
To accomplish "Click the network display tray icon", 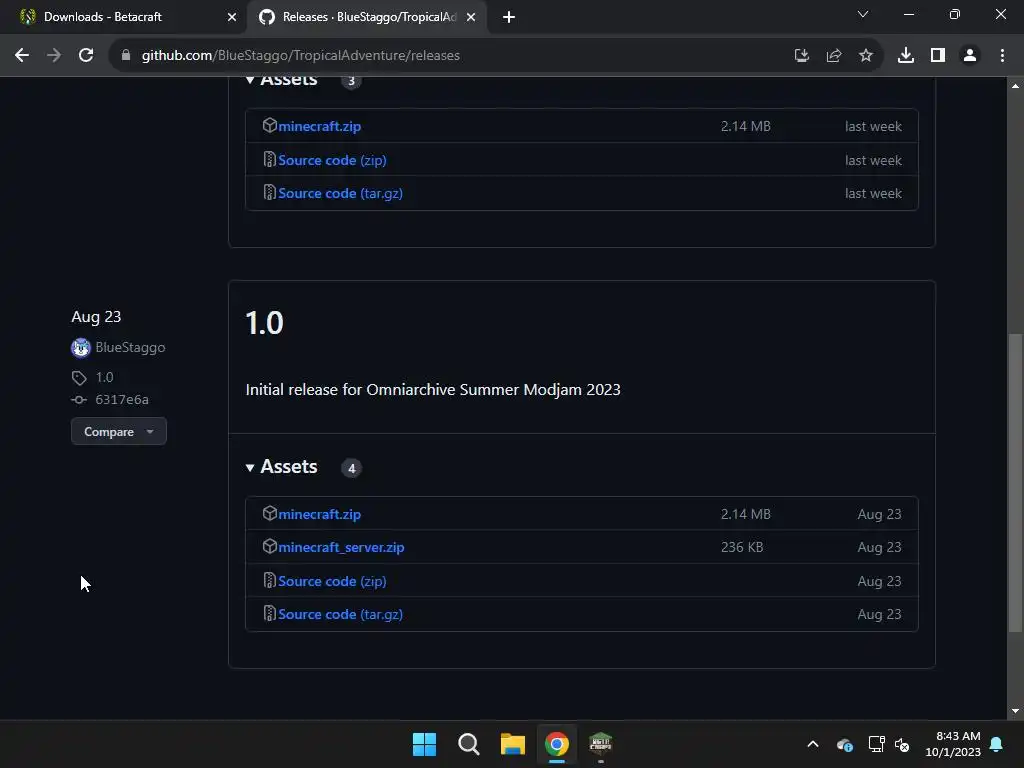I will pyautogui.click(x=876, y=744).
